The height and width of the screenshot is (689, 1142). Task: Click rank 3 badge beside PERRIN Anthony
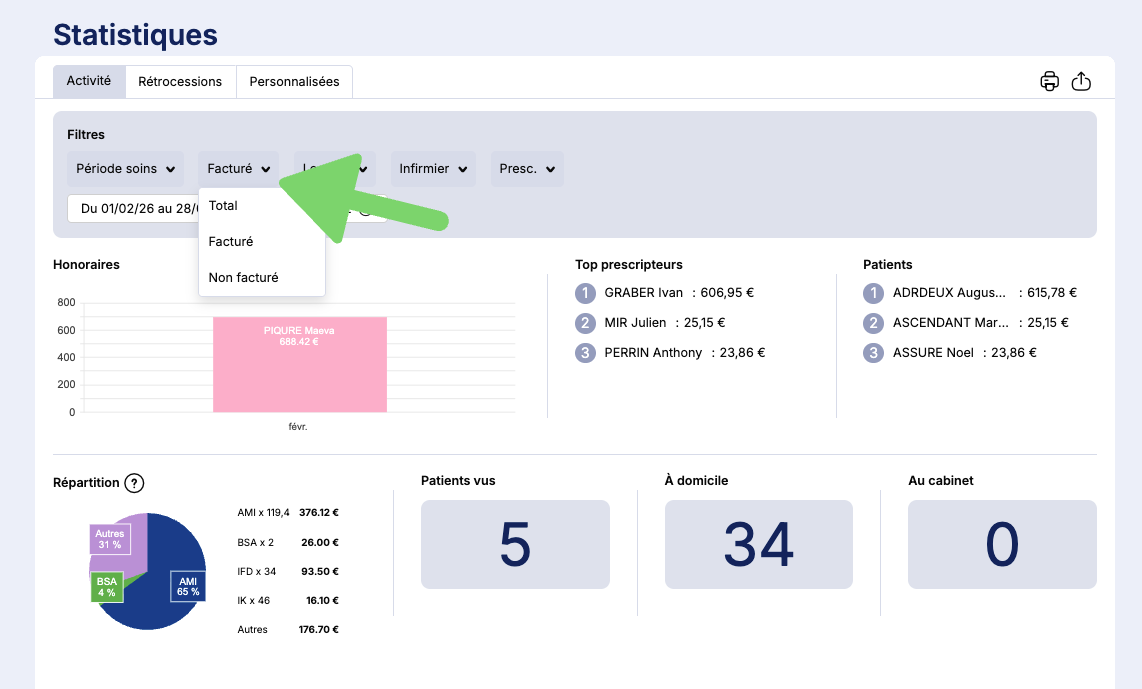(x=586, y=353)
